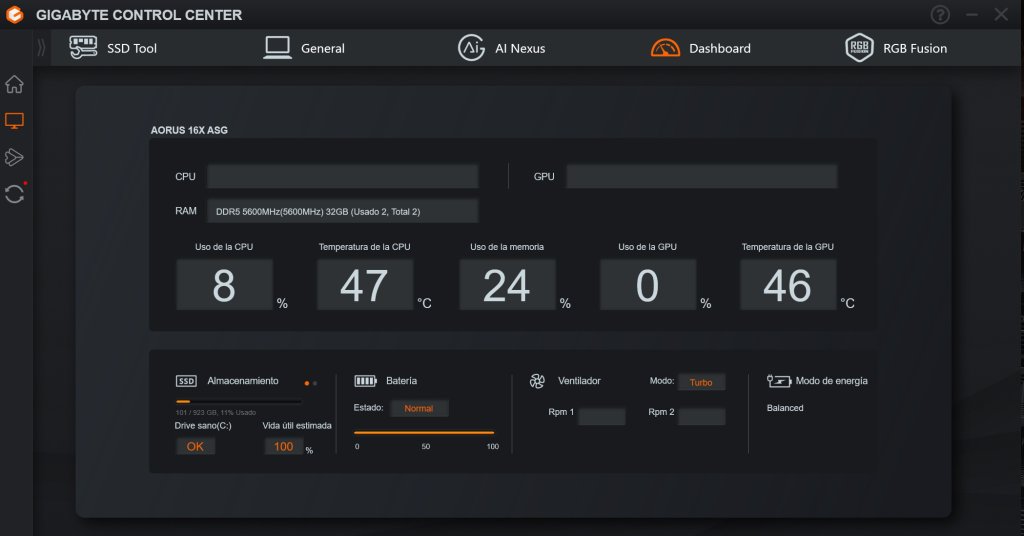Switch to the SSD Tool tab
This screenshot has width=1024, height=536.
[114, 48]
